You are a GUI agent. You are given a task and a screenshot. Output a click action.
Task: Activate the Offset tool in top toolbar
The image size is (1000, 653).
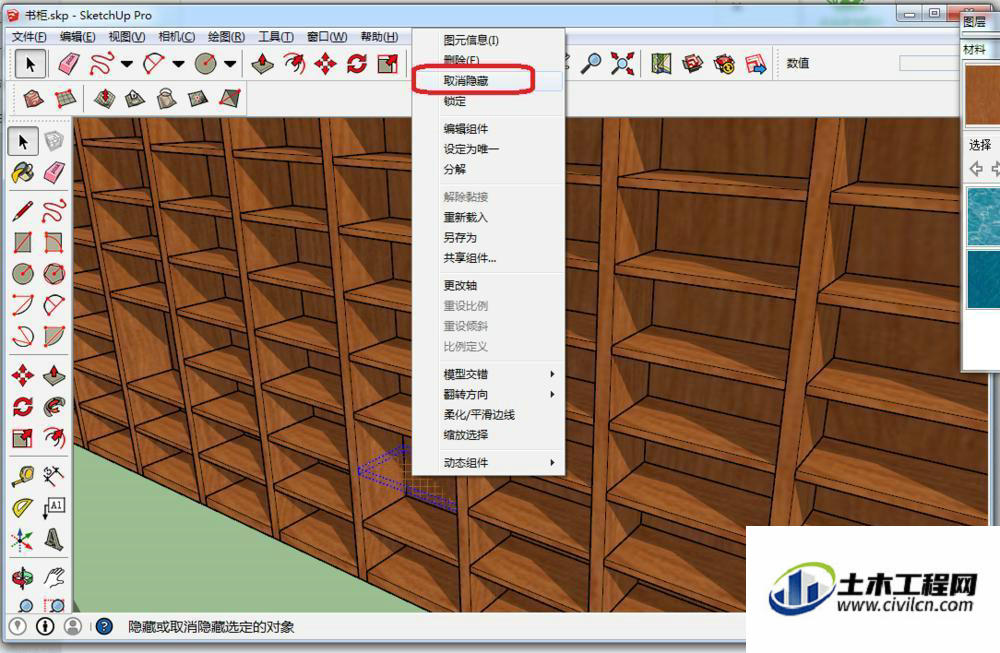pos(295,63)
